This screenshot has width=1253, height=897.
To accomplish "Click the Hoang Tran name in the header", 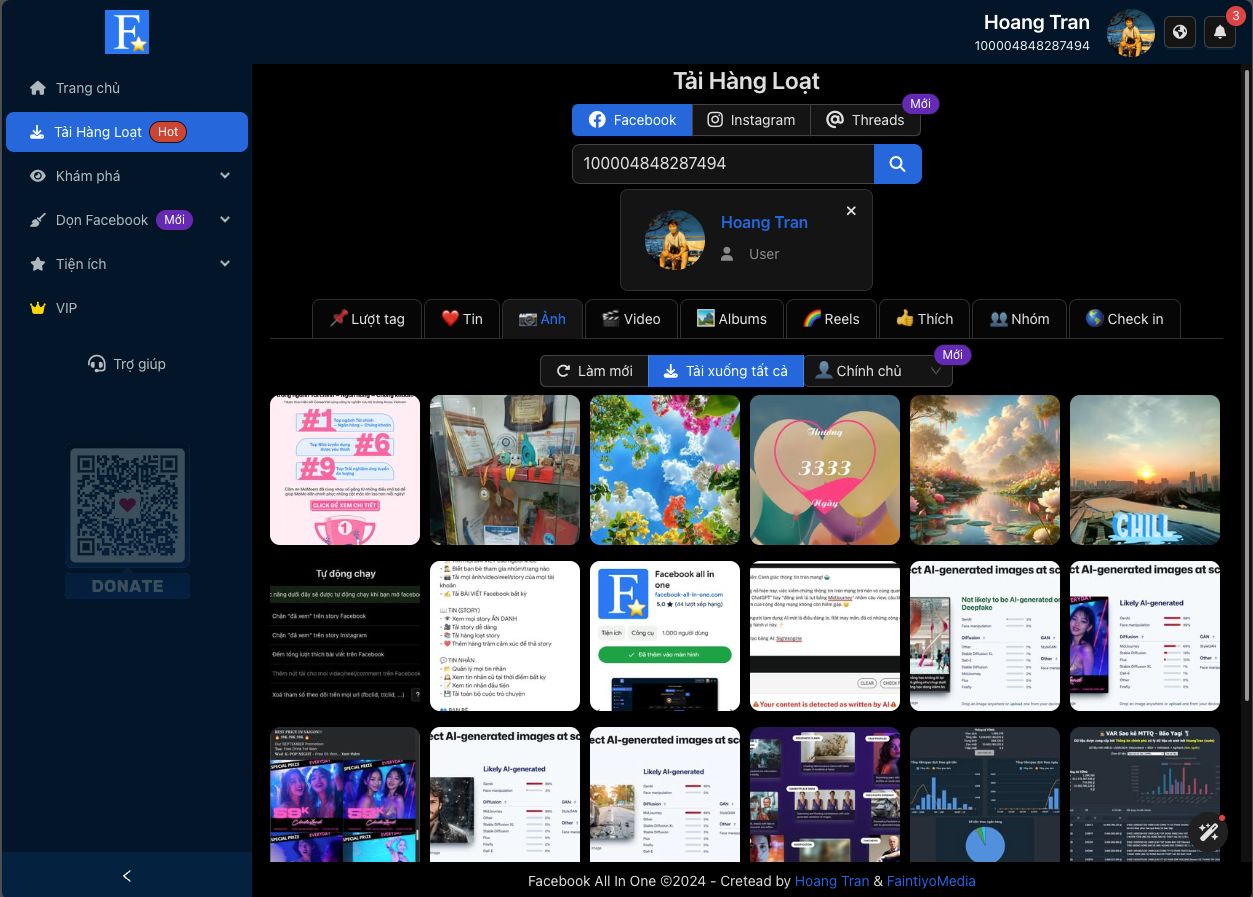I will point(1037,23).
